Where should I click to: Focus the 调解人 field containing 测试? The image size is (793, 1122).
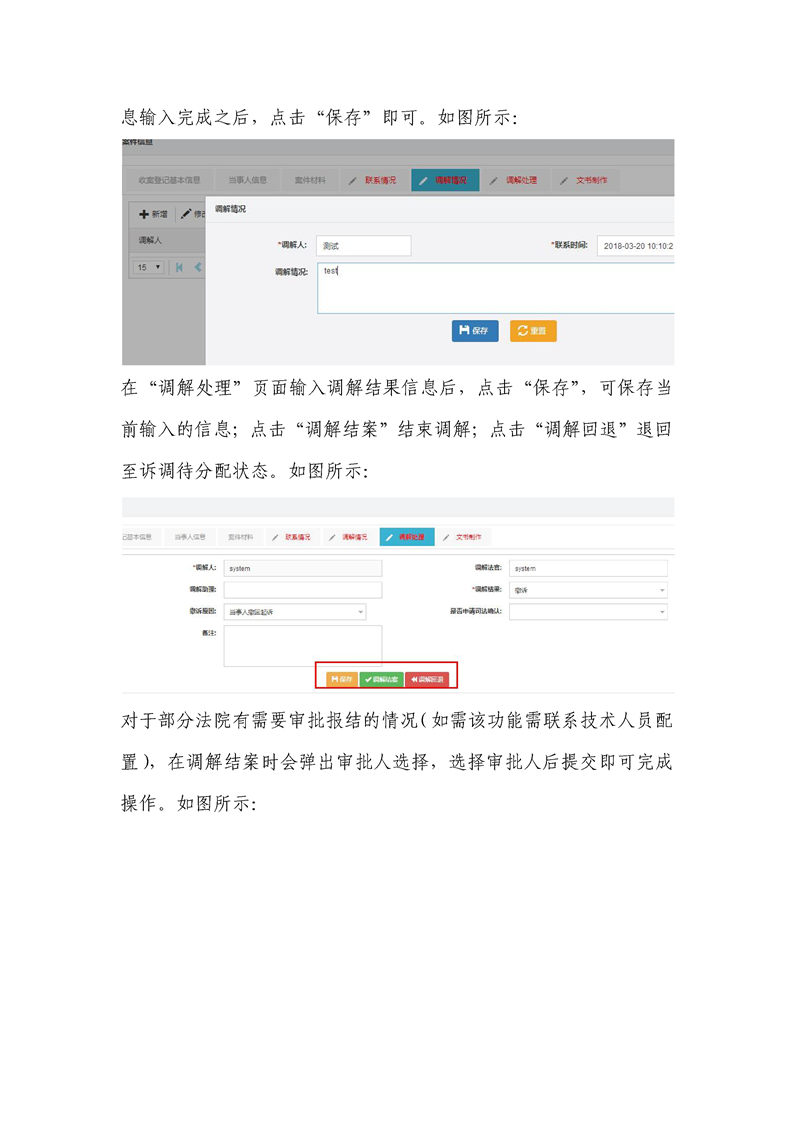click(x=364, y=245)
